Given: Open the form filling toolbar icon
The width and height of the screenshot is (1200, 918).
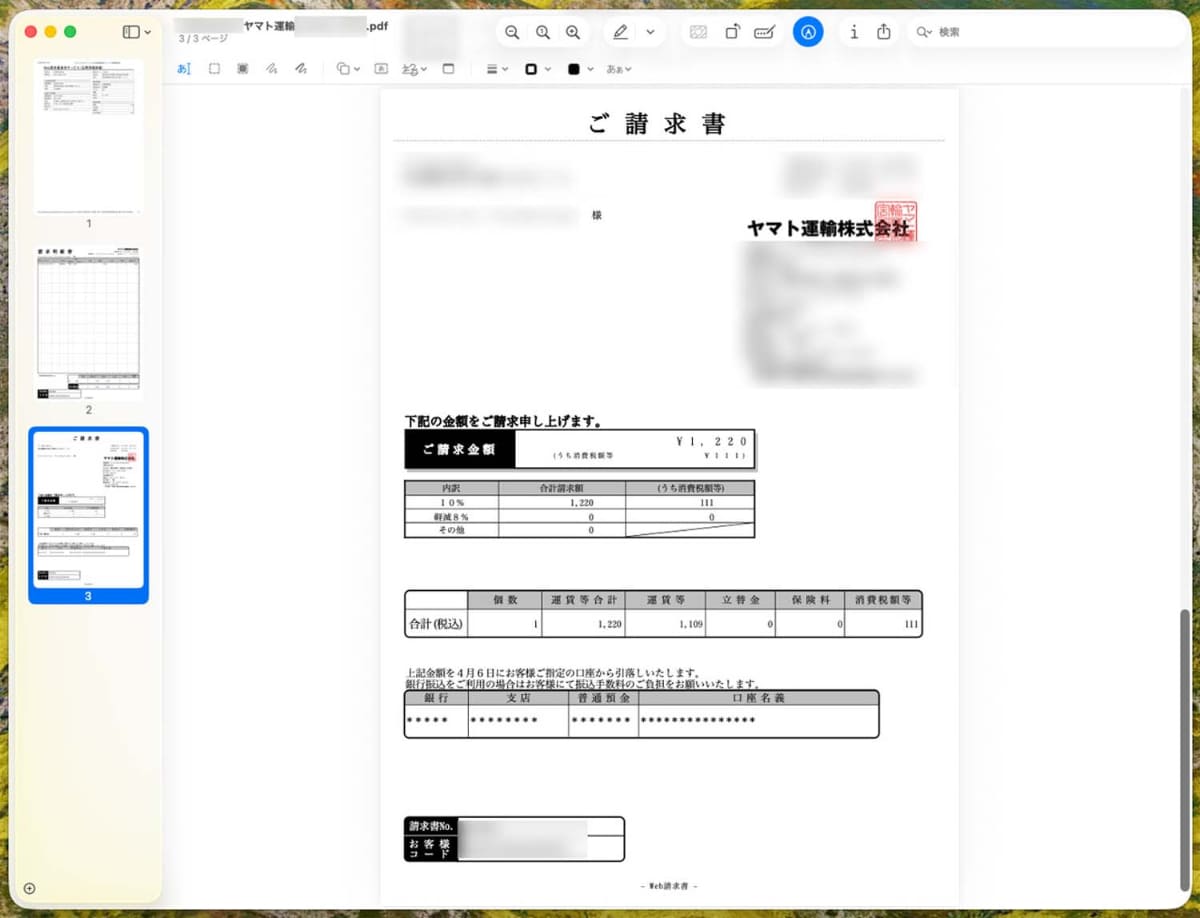Looking at the screenshot, I should pos(765,32).
